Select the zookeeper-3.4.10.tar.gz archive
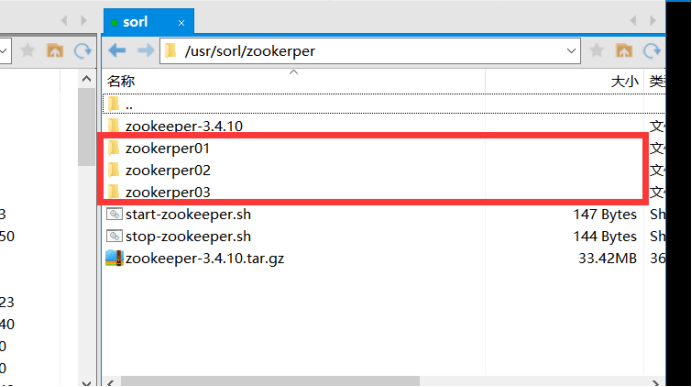This screenshot has height=387, width=692. point(384,258)
